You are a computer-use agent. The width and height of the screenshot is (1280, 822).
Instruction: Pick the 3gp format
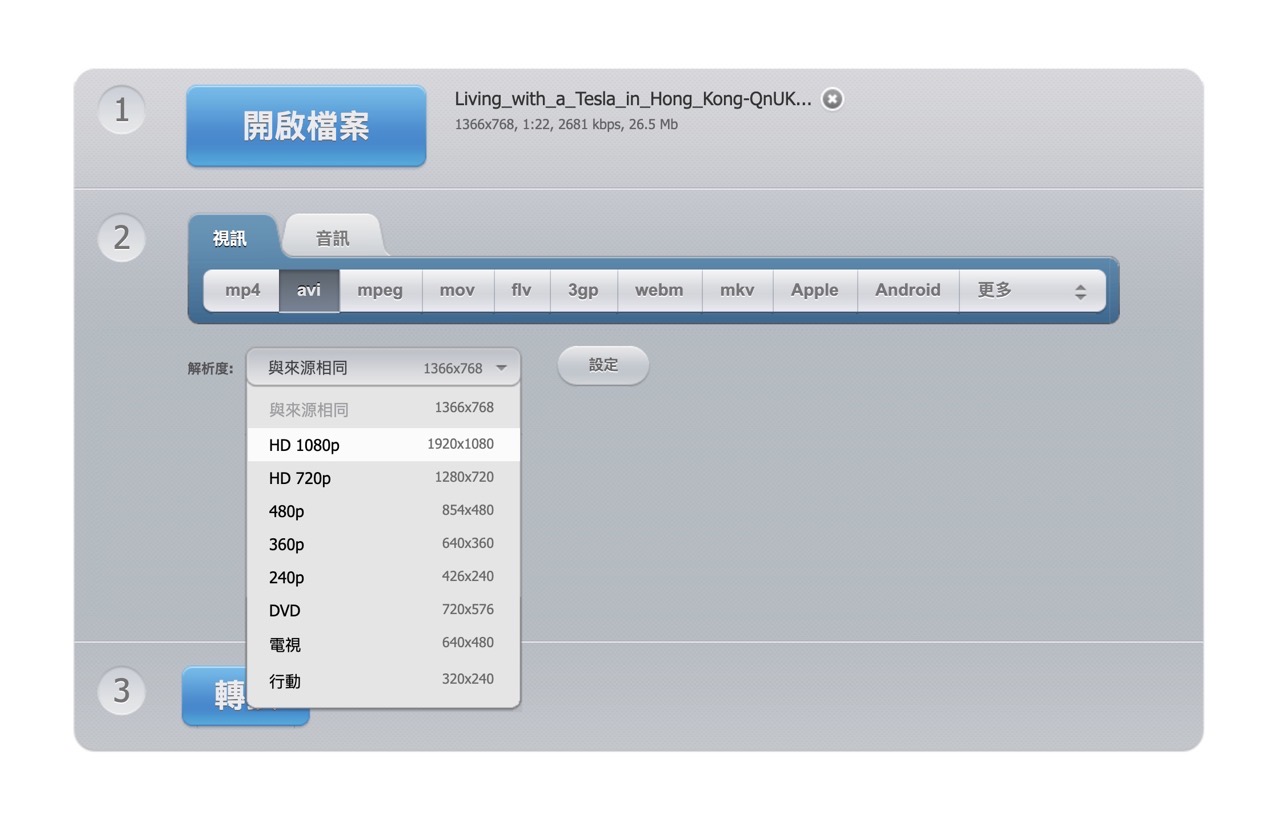pos(583,290)
